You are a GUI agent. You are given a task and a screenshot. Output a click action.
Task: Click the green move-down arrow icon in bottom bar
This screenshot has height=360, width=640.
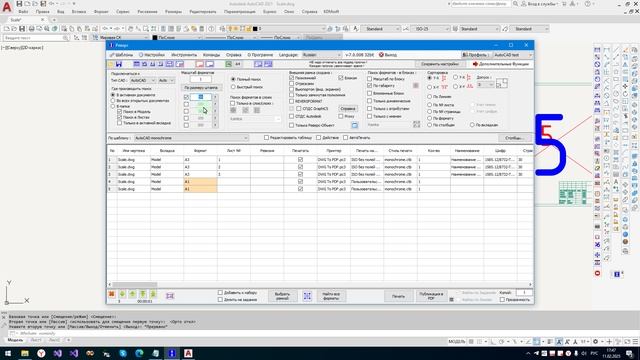[122, 294]
